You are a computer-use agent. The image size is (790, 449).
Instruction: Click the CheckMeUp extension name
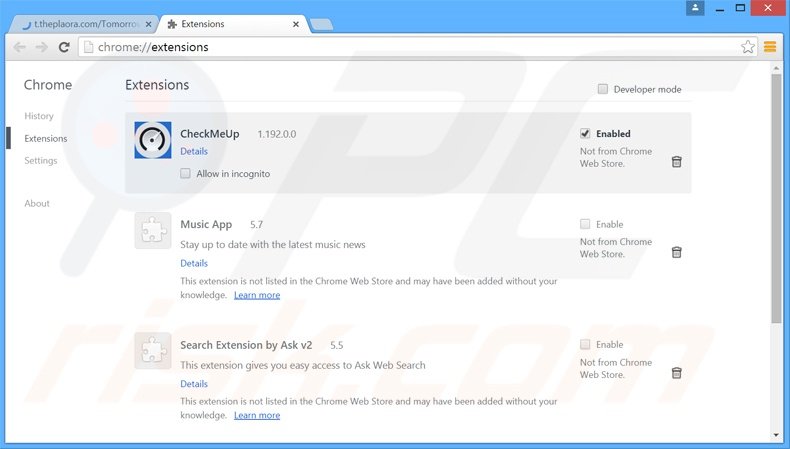(x=210, y=134)
